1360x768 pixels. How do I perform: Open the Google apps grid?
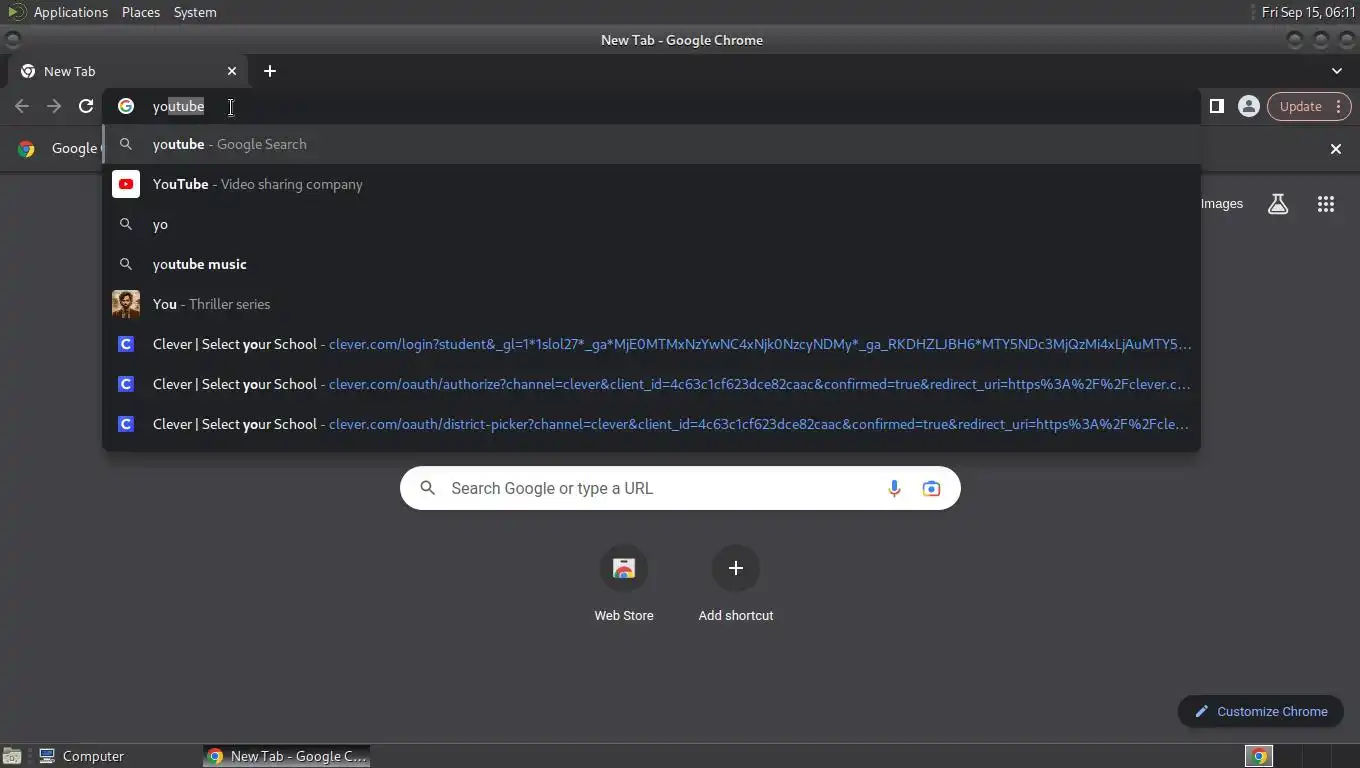tap(1326, 204)
